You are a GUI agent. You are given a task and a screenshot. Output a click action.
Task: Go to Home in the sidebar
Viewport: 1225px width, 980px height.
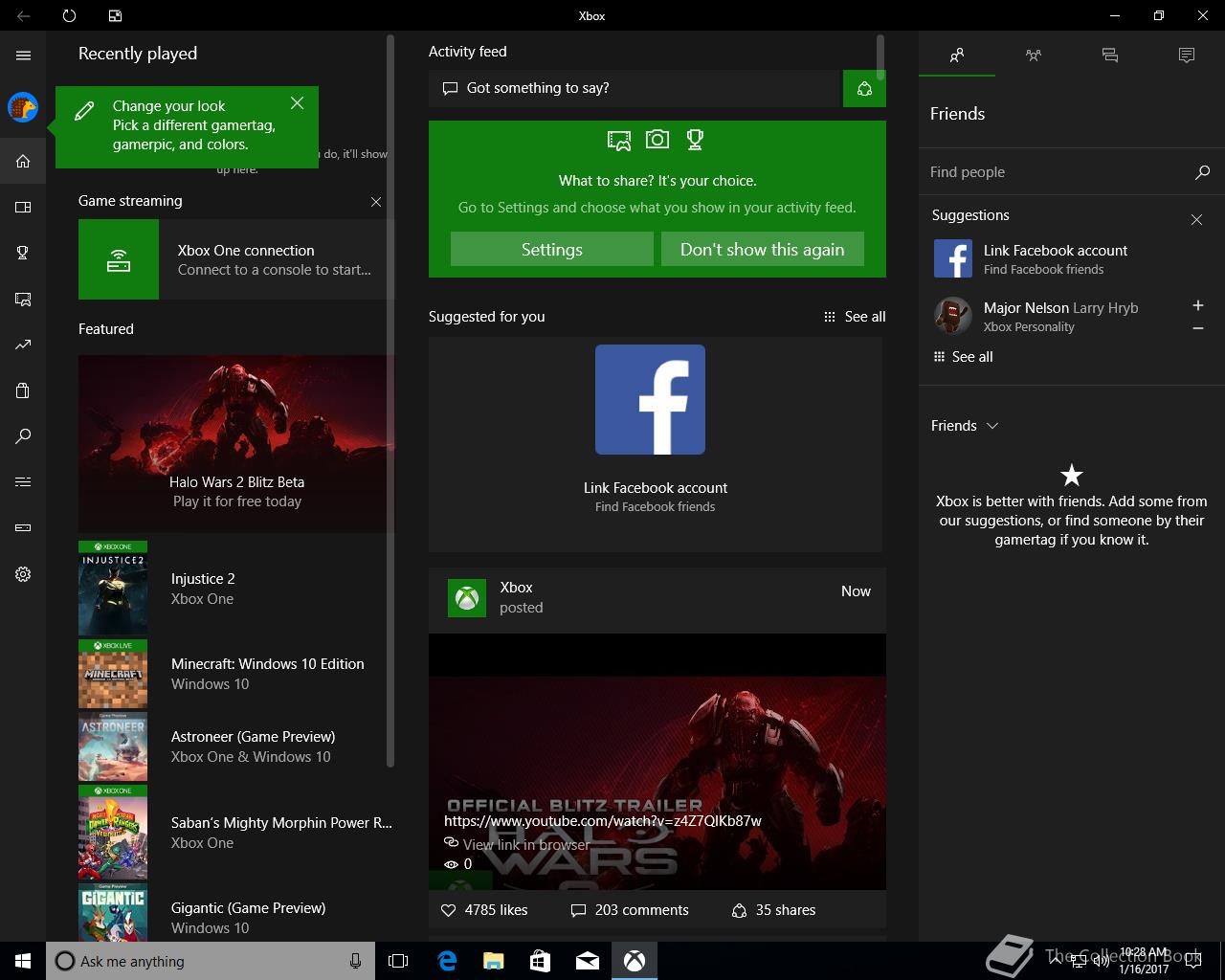23,161
